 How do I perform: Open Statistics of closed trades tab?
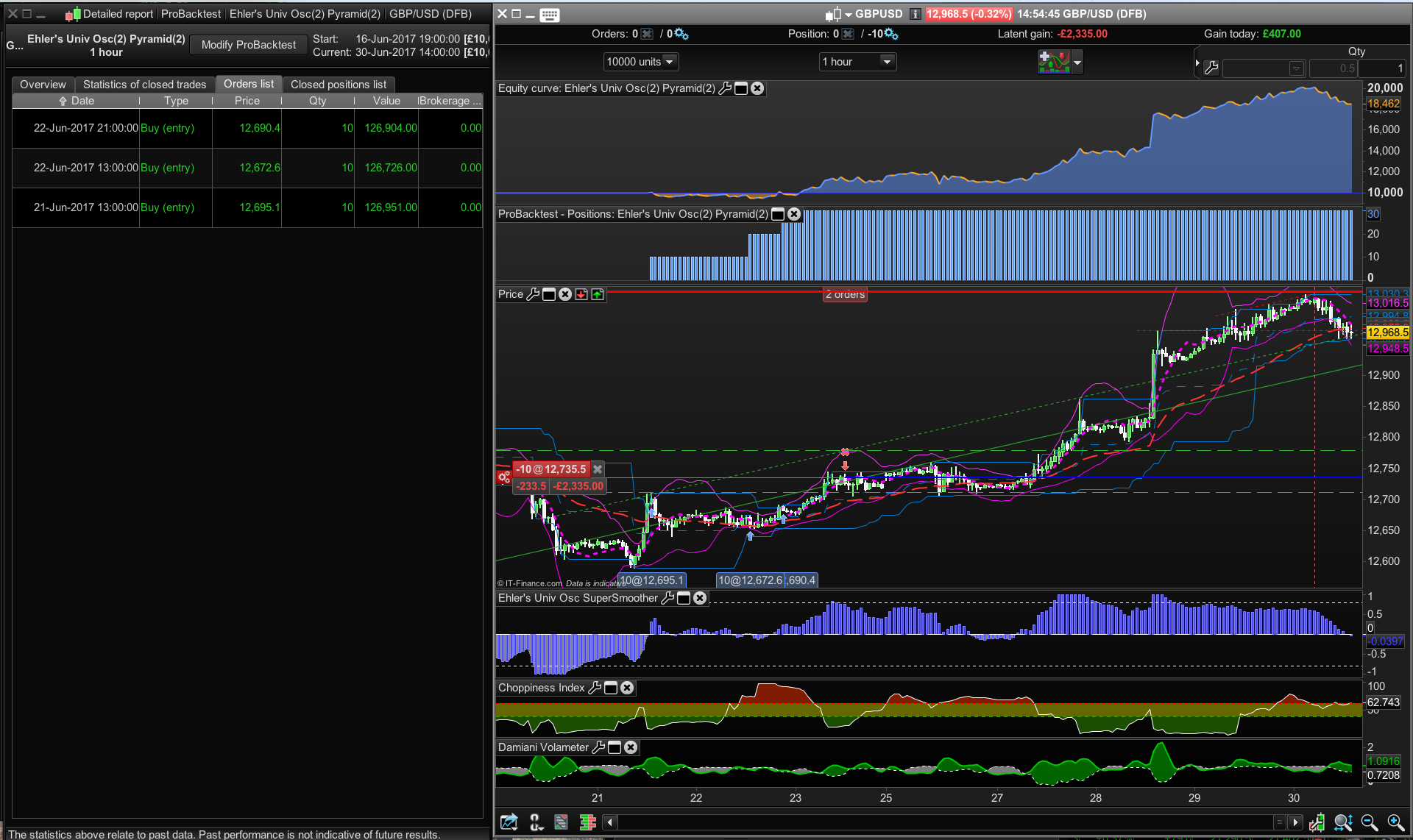coord(144,85)
